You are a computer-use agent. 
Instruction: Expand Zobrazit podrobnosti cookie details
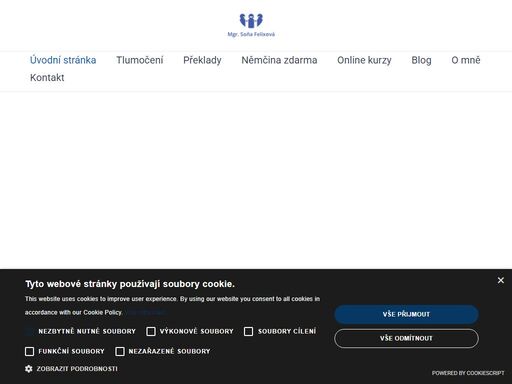pyautogui.click(x=77, y=369)
